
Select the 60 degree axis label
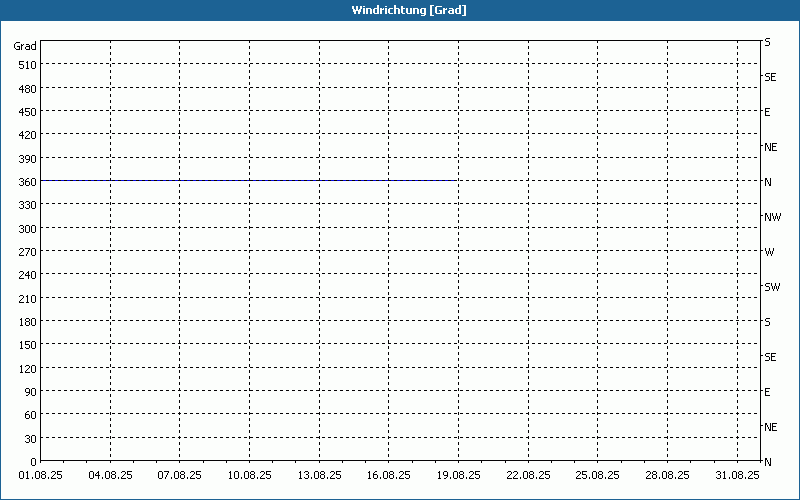click(31, 415)
